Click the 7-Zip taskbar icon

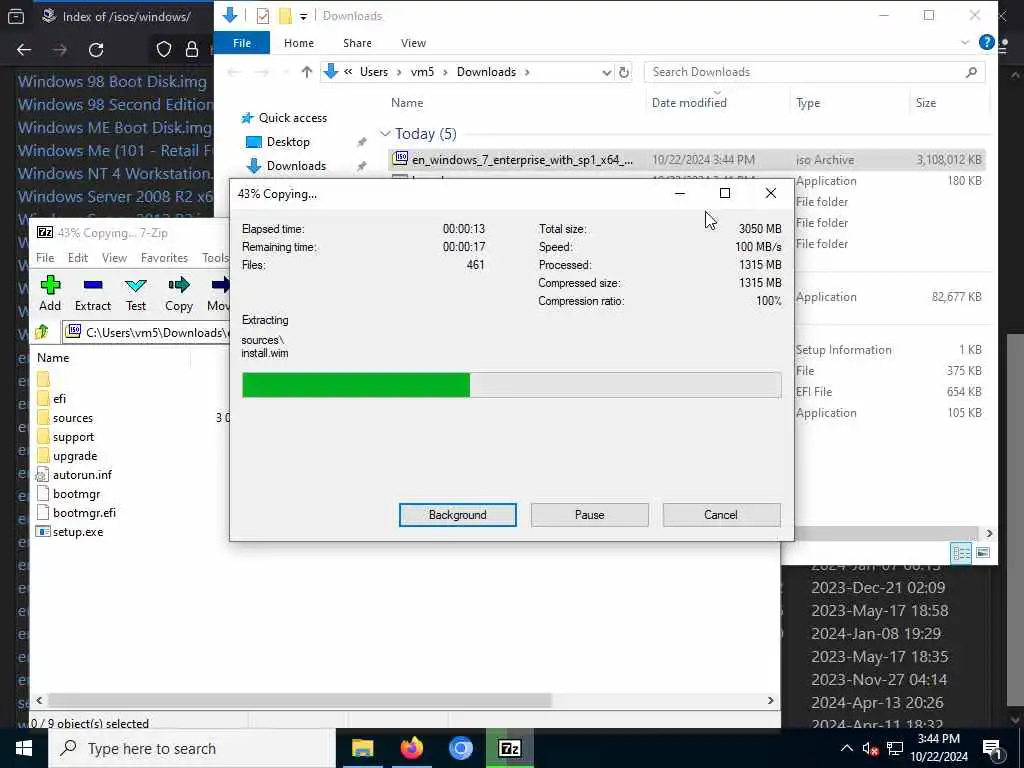(x=509, y=748)
